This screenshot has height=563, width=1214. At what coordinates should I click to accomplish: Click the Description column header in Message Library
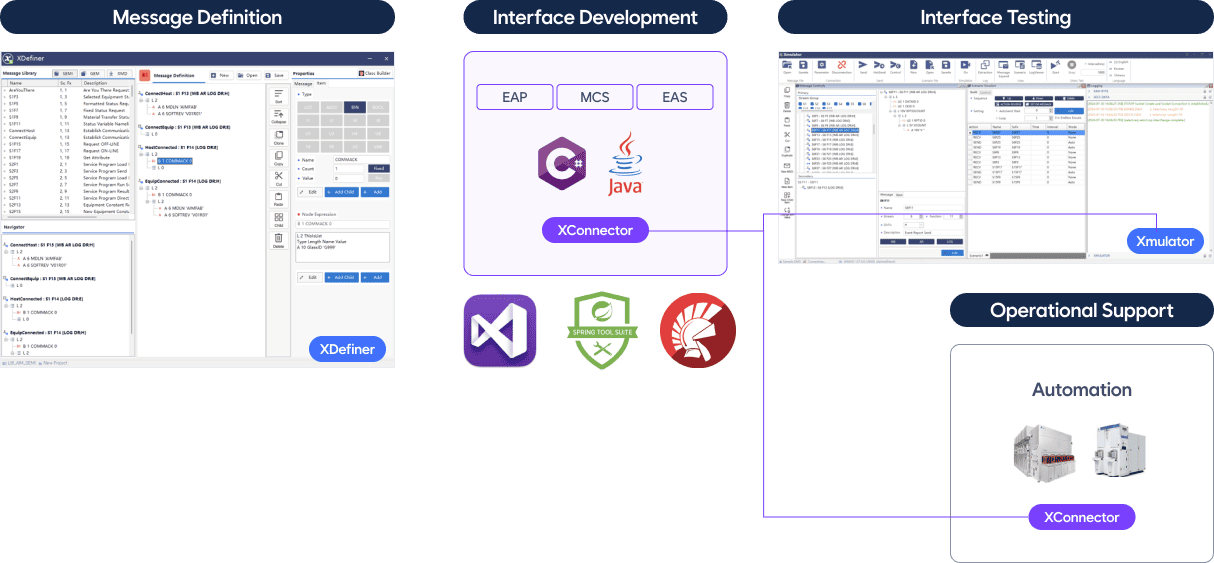click(x=105, y=83)
